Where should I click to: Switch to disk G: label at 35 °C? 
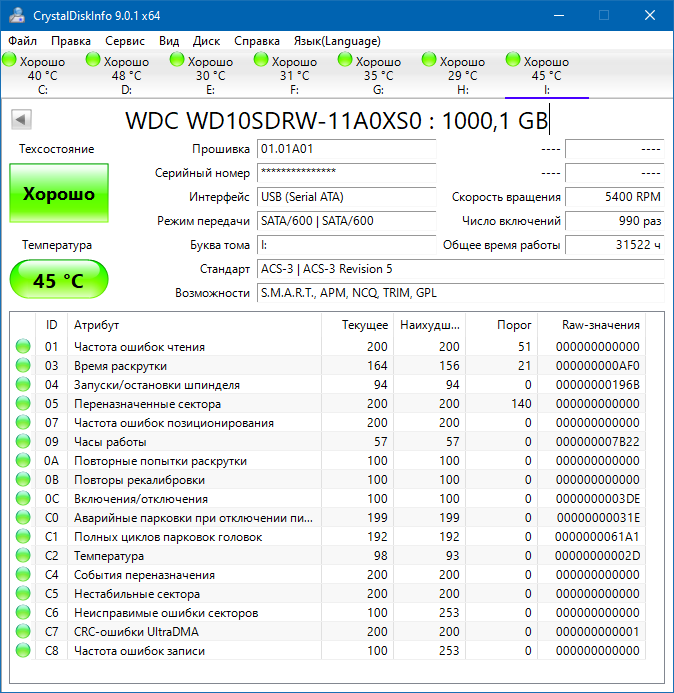(378, 76)
